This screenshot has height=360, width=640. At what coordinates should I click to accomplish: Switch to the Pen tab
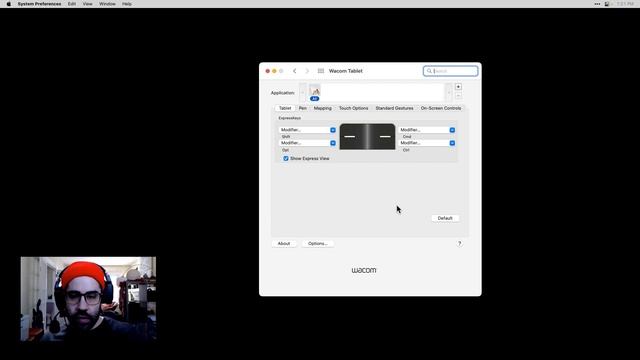(302, 108)
